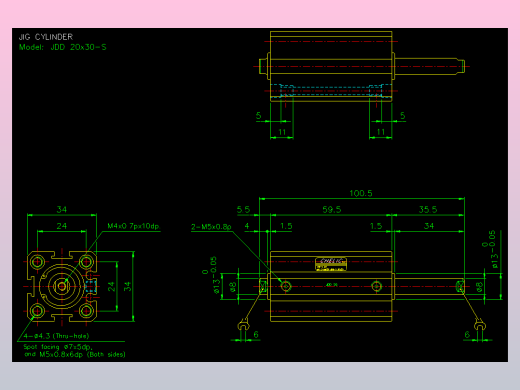Select the Spot facing ø7x5dp. note

pyautogui.click(x=58, y=347)
